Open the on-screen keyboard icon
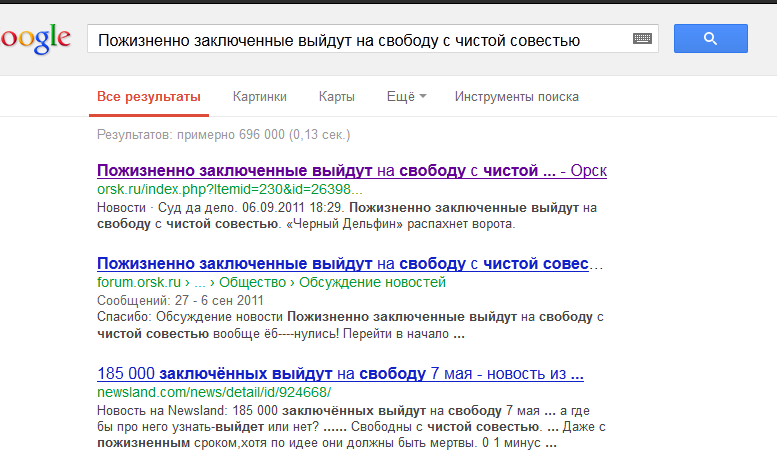This screenshot has width=777, height=462. (x=642, y=39)
